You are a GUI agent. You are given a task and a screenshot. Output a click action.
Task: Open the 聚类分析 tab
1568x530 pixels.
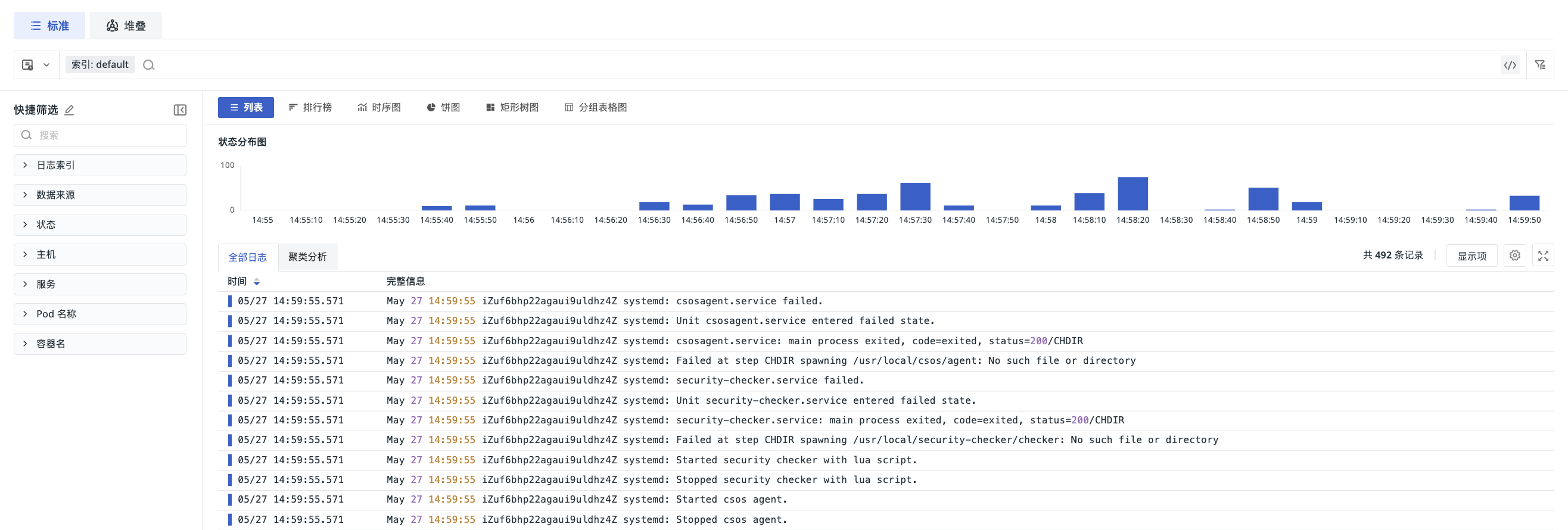coord(307,257)
